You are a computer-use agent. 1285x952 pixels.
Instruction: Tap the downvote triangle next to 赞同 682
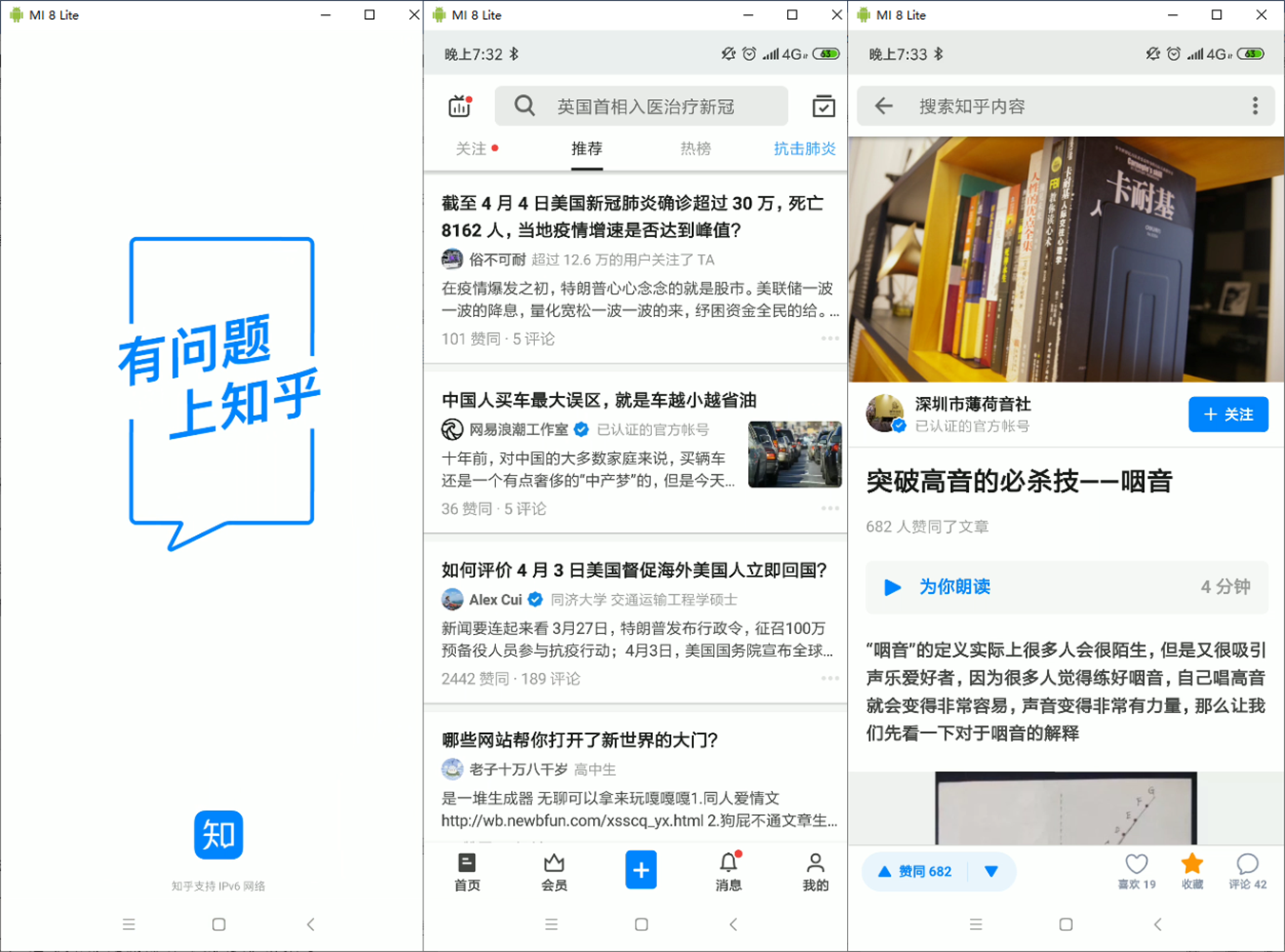[x=991, y=871]
